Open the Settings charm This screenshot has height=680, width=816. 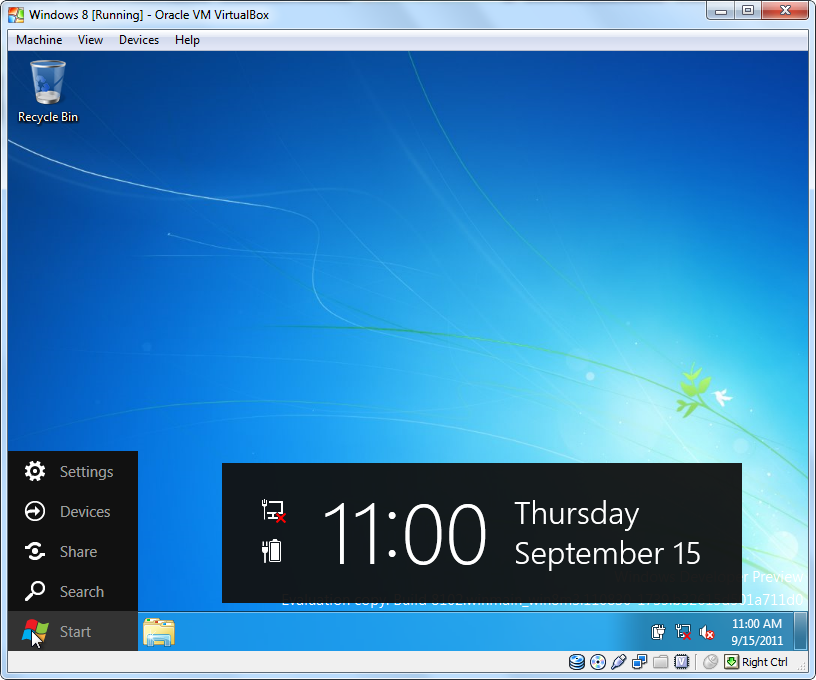click(73, 471)
